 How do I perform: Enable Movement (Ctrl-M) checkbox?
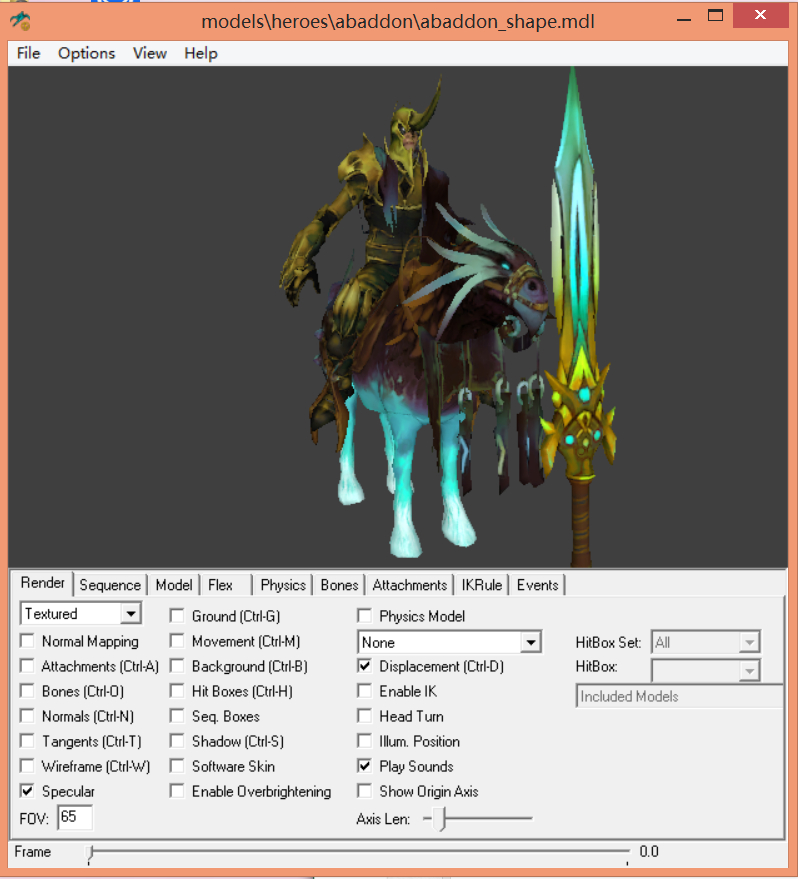click(x=177, y=640)
